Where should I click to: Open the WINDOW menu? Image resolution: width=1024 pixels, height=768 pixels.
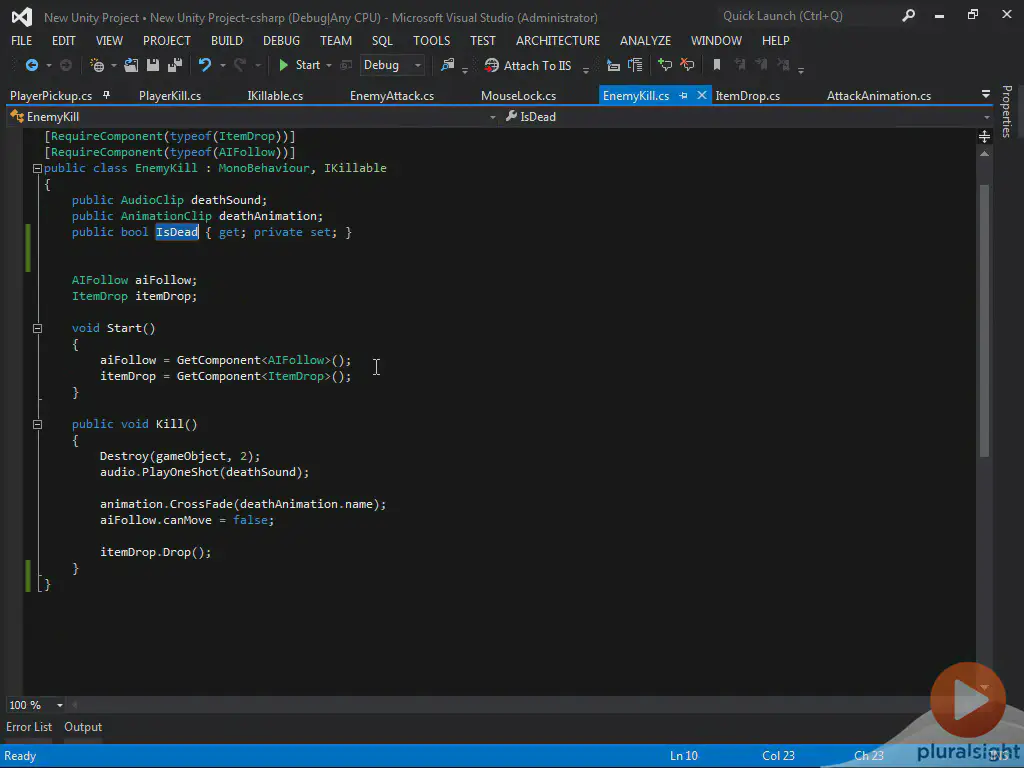click(716, 40)
